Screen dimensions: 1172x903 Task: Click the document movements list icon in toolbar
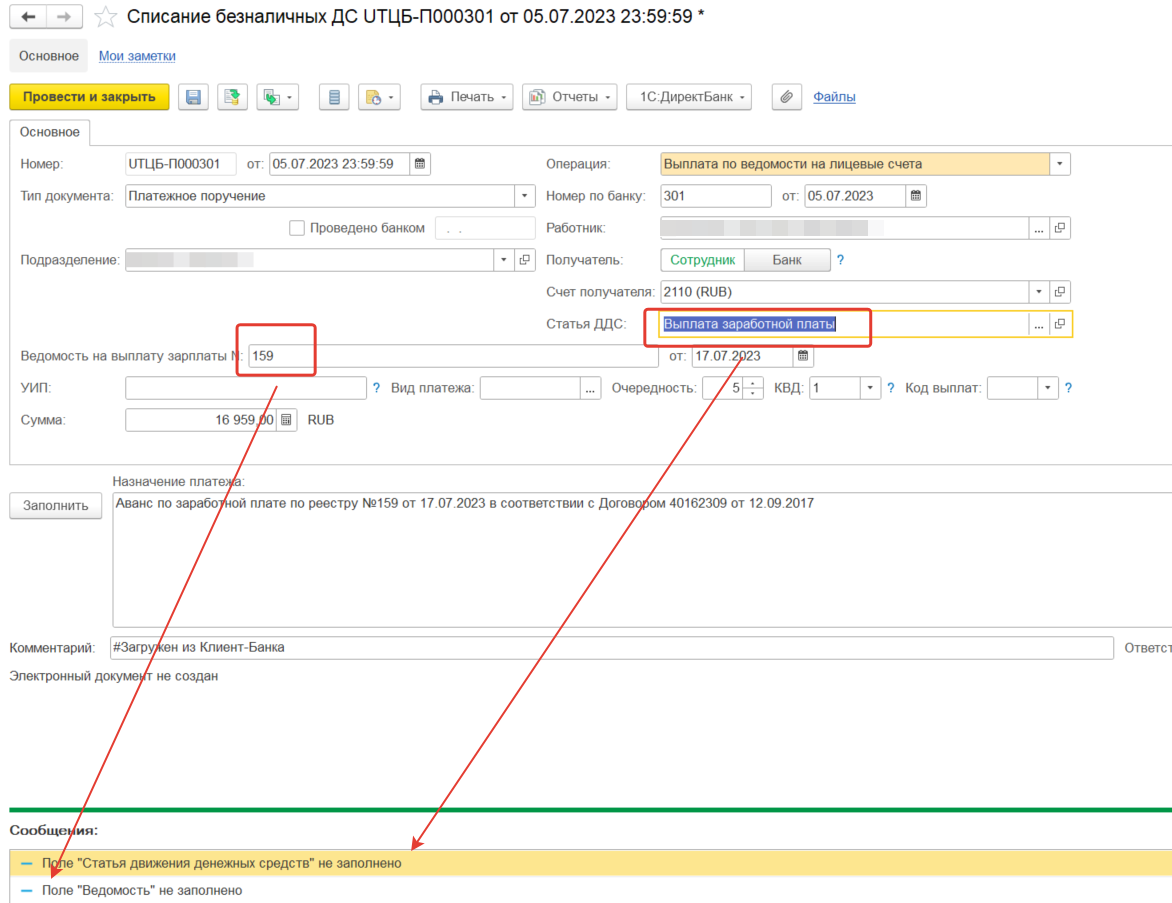click(334, 97)
